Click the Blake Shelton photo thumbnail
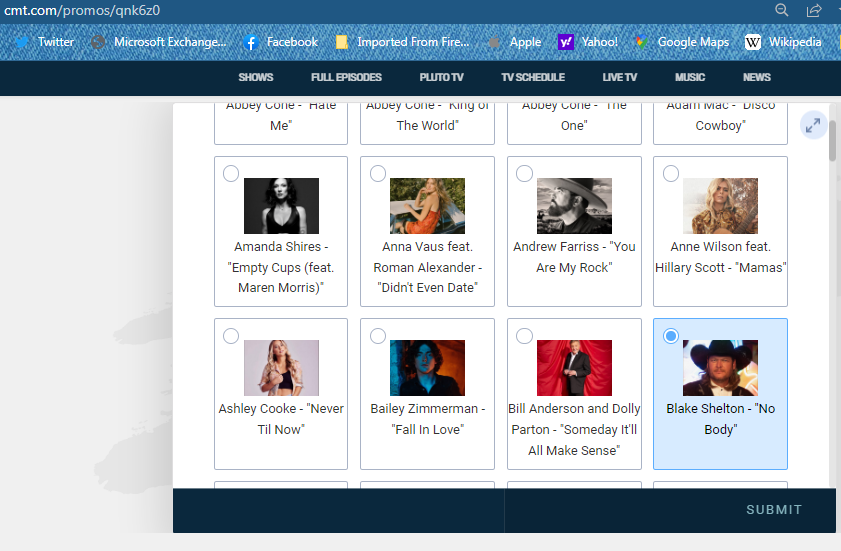Image resolution: width=841 pixels, height=551 pixels. tap(720, 368)
